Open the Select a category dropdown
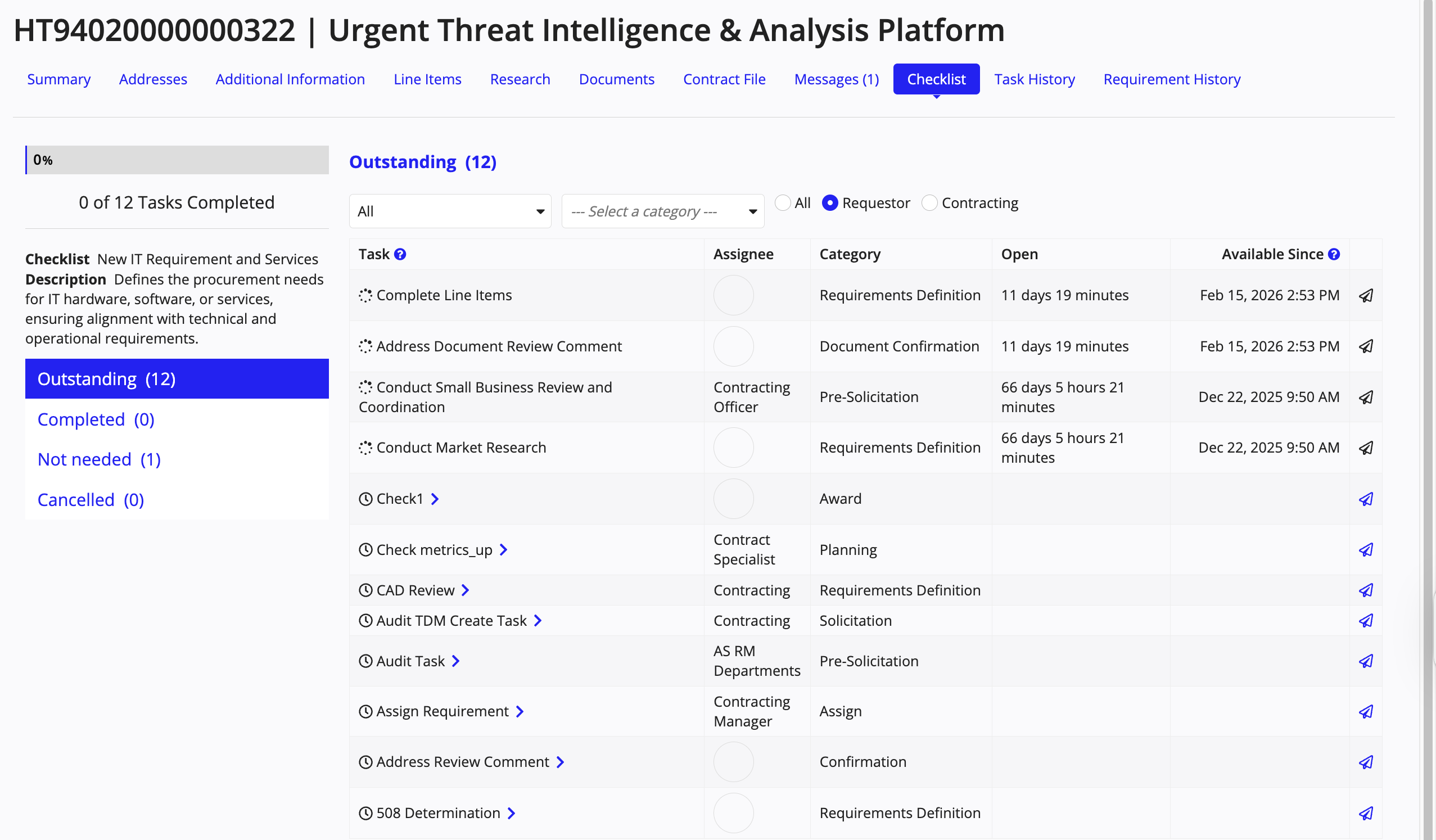The width and height of the screenshot is (1436, 840). 663,211
